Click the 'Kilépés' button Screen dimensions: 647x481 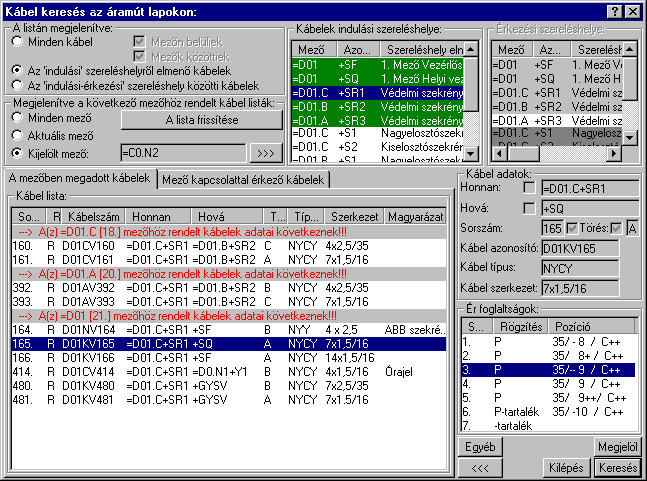pos(566,468)
